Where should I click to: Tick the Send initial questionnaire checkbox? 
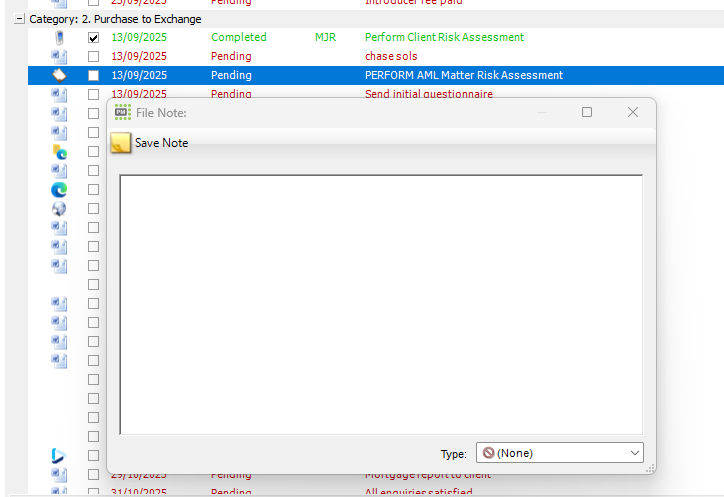tap(94, 94)
